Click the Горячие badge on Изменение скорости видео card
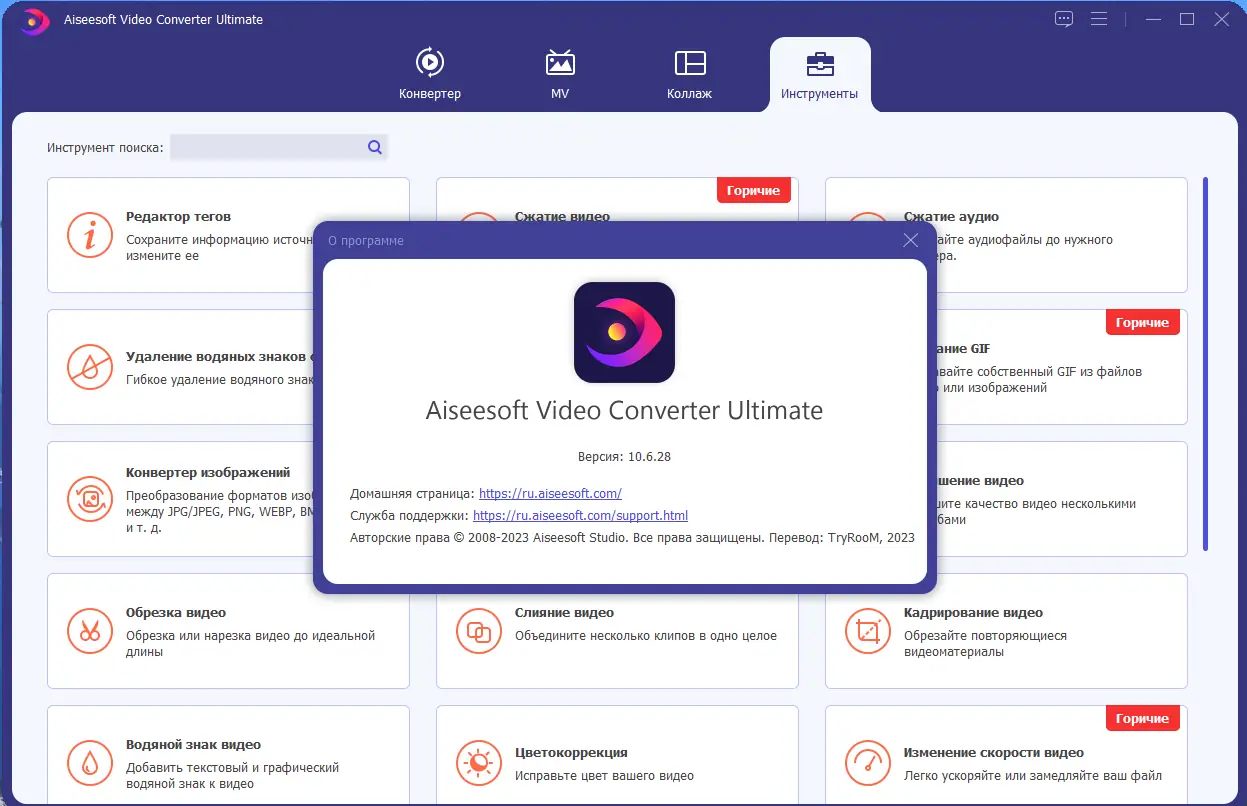The image size is (1247, 806). click(1143, 718)
